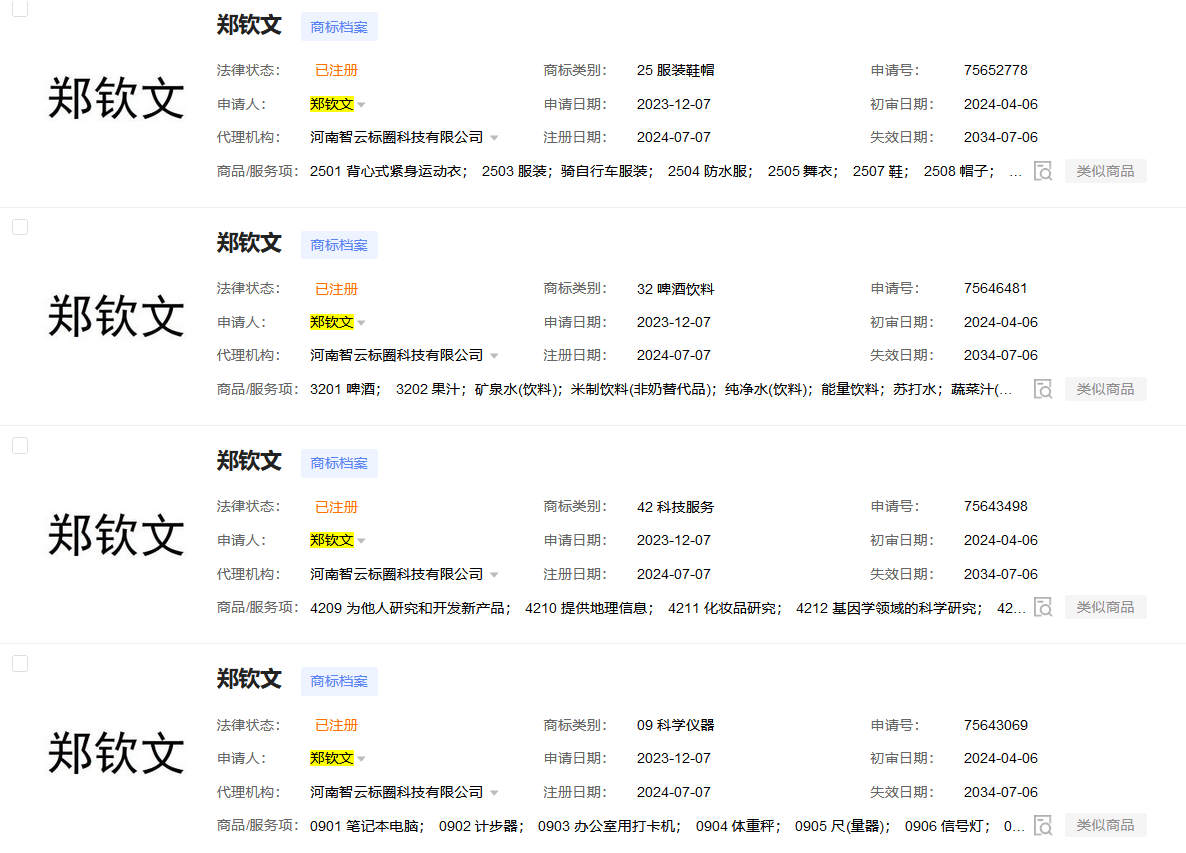Open goods detail icon for application 75646481
Image resolution: width=1186 pixels, height=853 pixels.
click(1043, 389)
